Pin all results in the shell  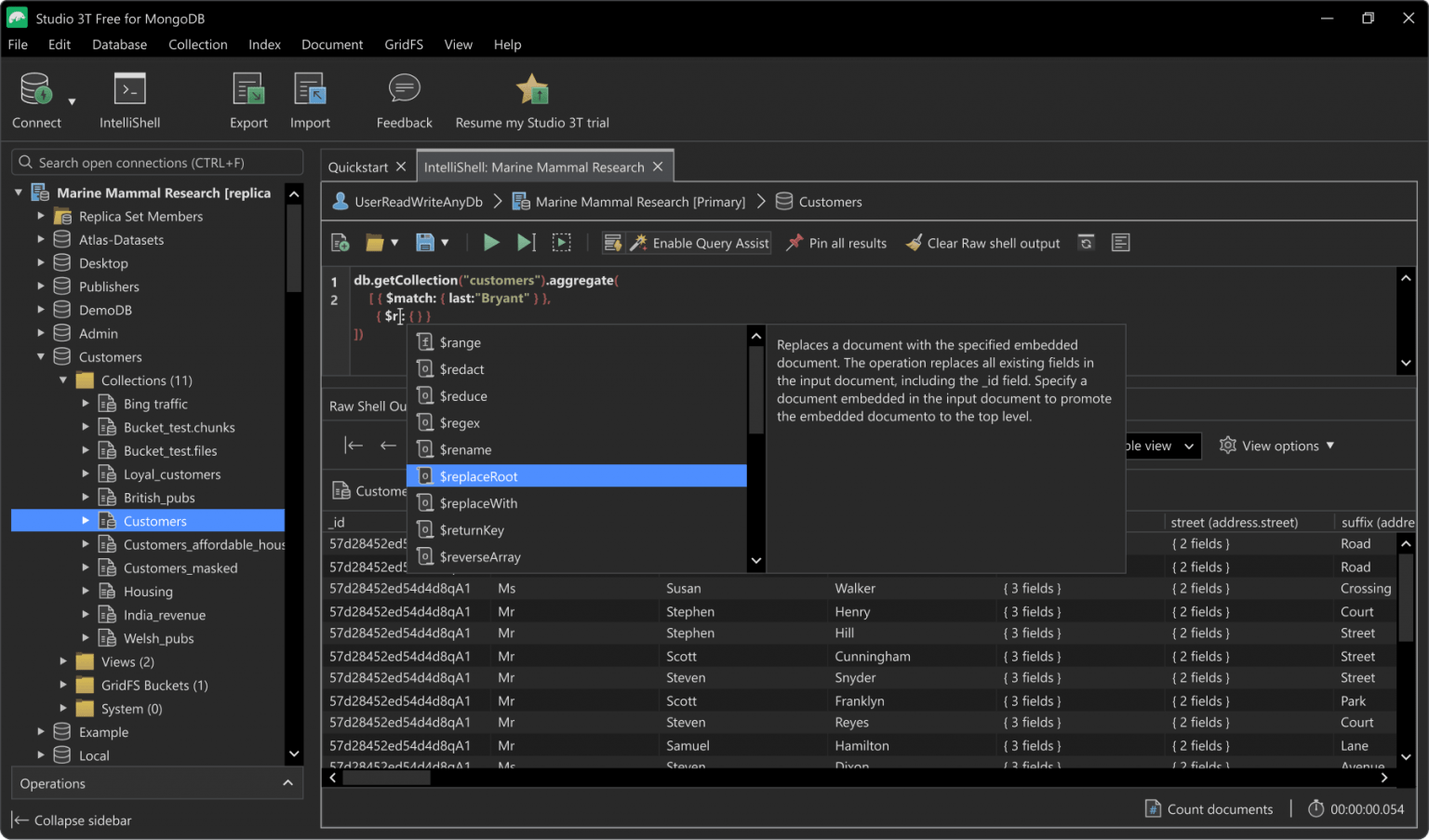(x=835, y=243)
